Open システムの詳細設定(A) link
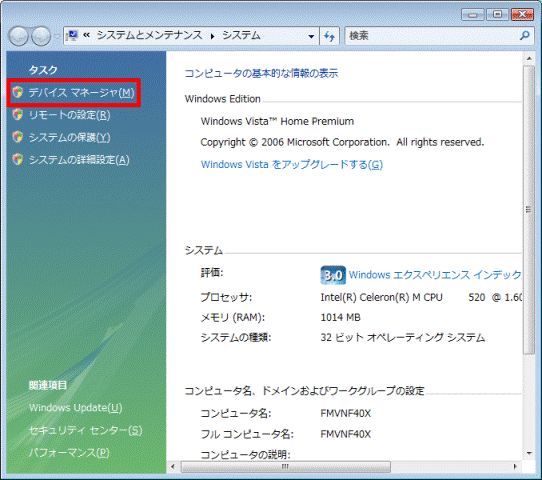The width and height of the screenshot is (542, 480). [79, 160]
